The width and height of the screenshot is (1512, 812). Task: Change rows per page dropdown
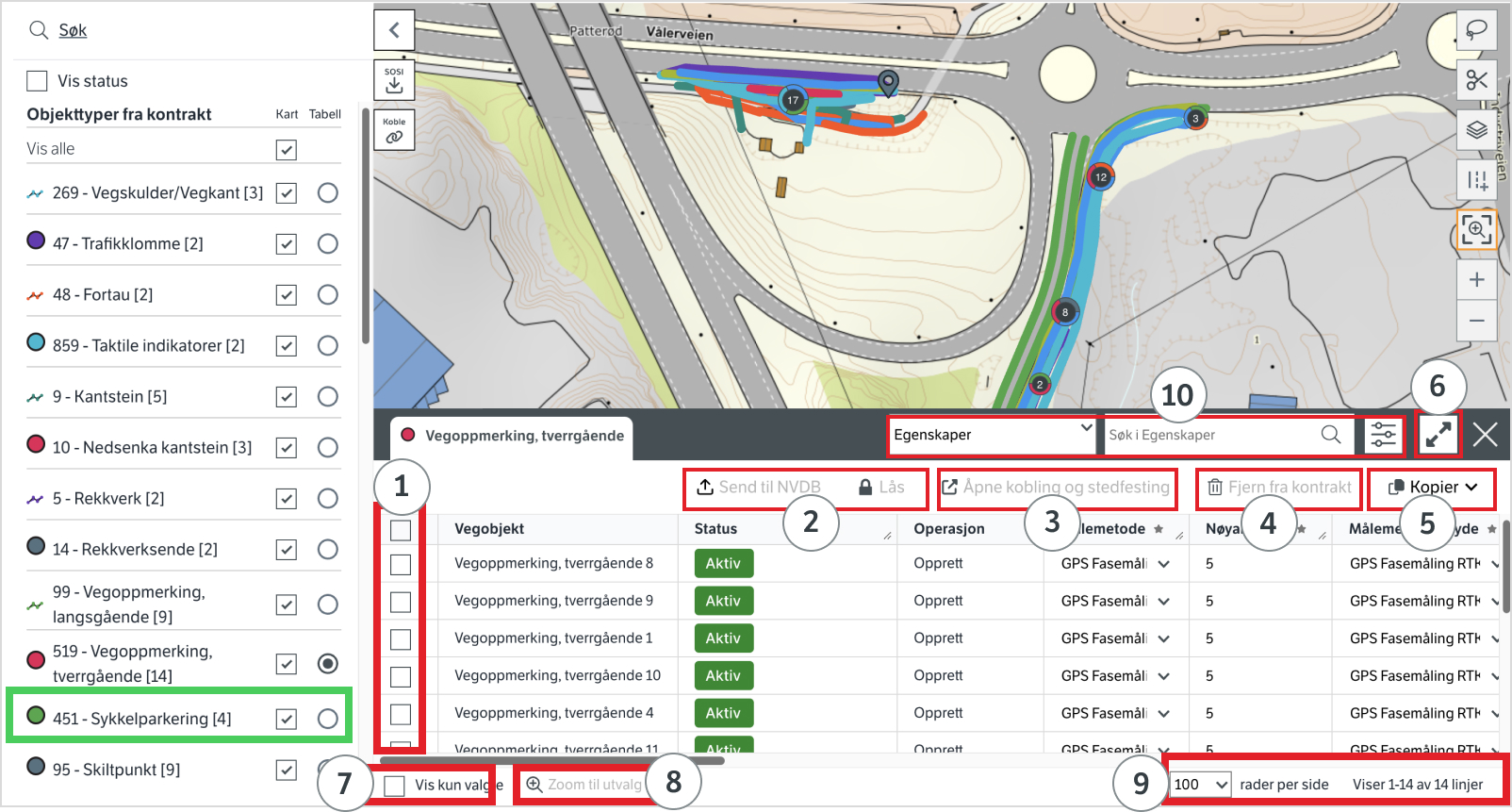coord(1200,785)
